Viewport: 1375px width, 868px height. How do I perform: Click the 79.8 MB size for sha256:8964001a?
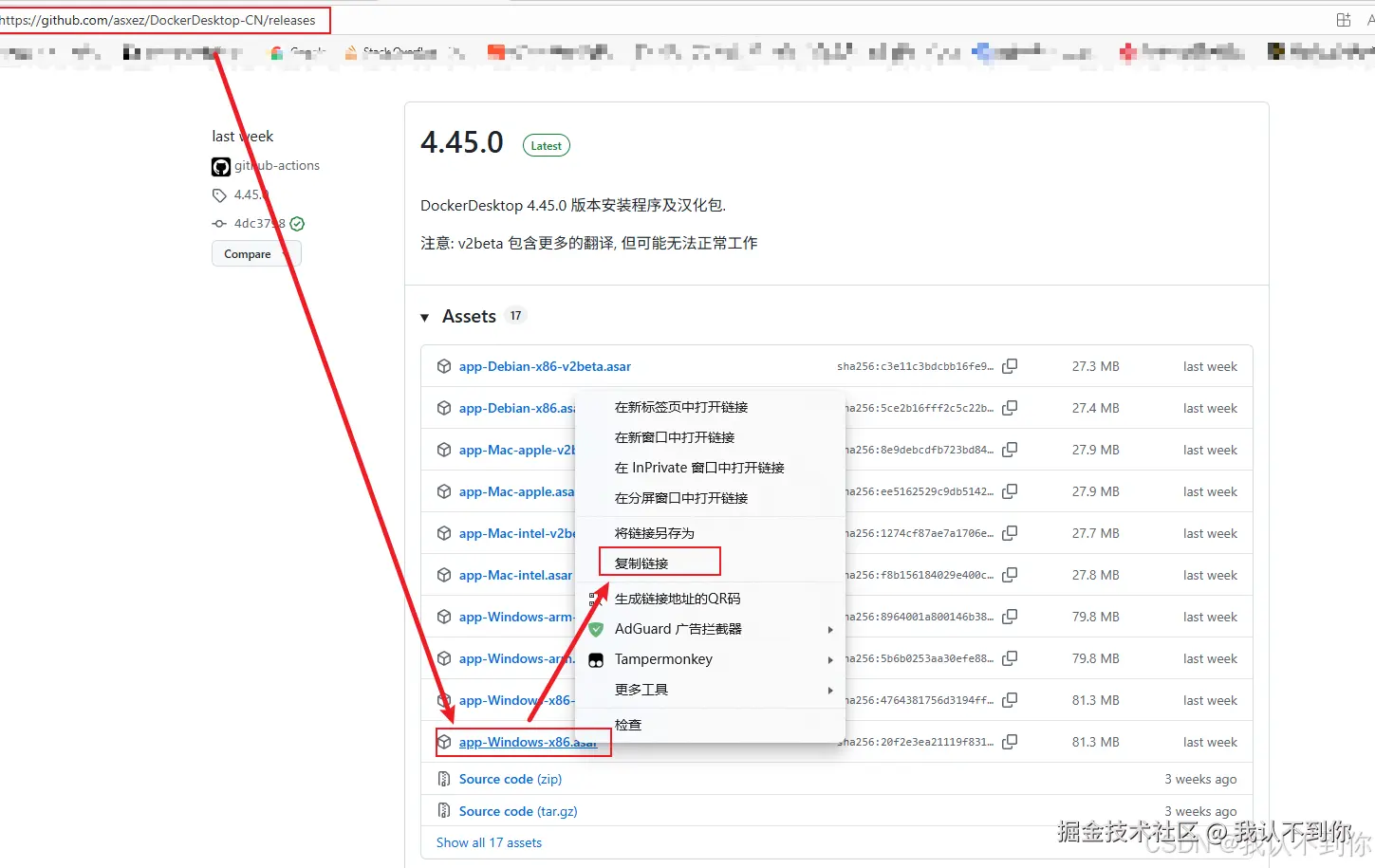[x=1096, y=617]
